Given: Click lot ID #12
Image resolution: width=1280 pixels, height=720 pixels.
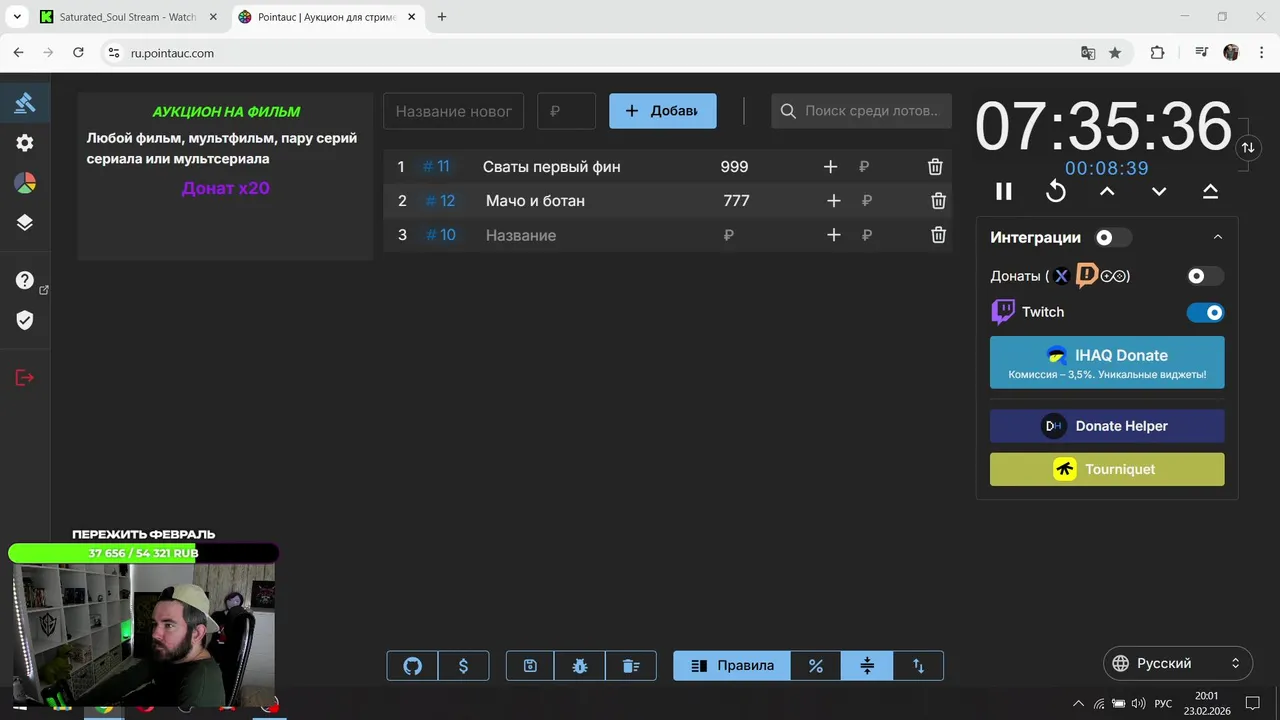Looking at the screenshot, I should pyautogui.click(x=440, y=201).
